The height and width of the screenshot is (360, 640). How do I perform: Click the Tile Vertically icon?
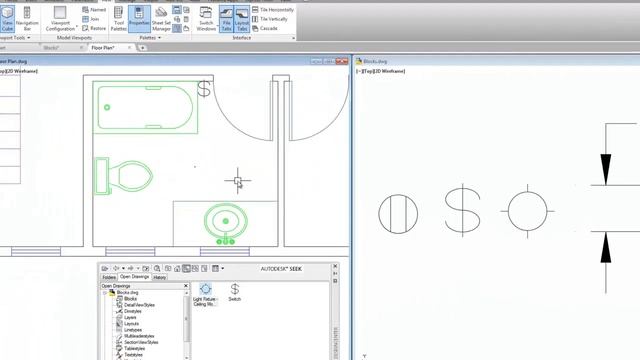click(255, 19)
